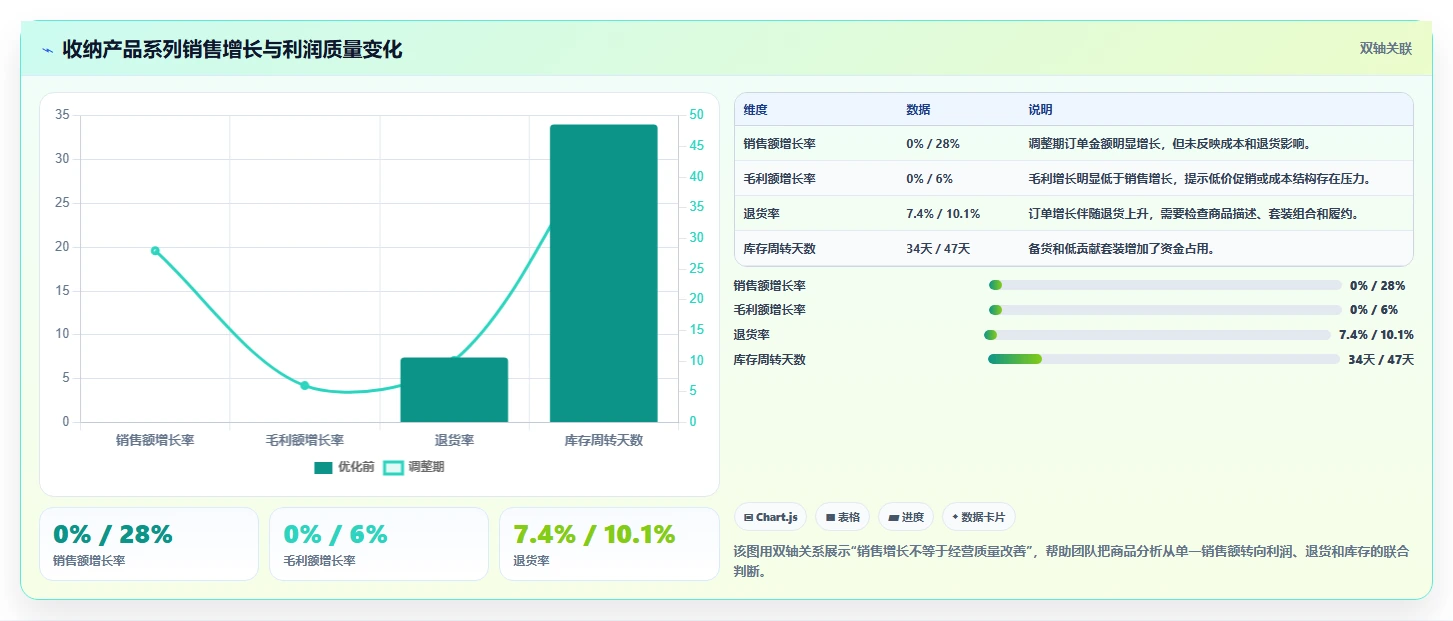Click the description starting 调整期订单金额明显增长
This screenshot has width=1453, height=621.
(1169, 144)
